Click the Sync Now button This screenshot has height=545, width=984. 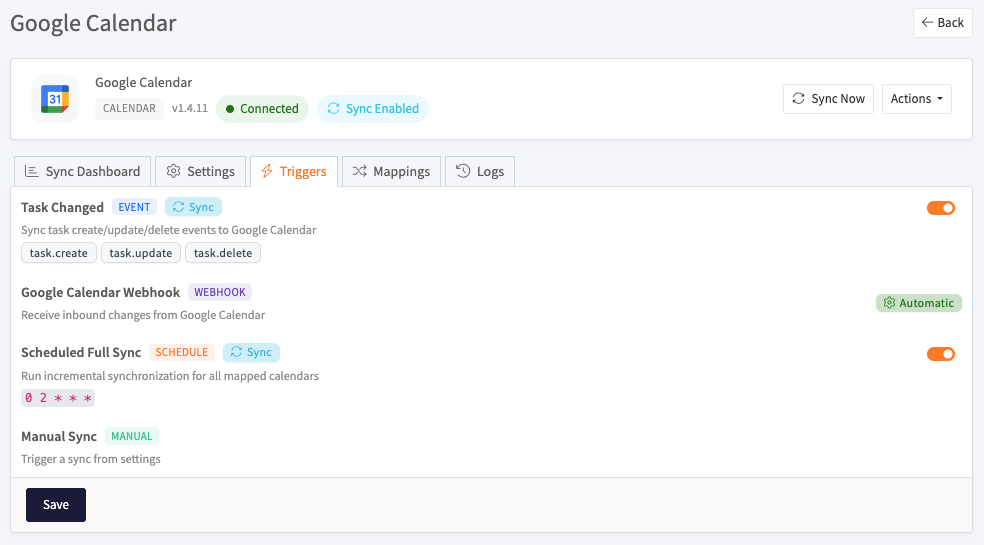pyautogui.click(x=828, y=99)
